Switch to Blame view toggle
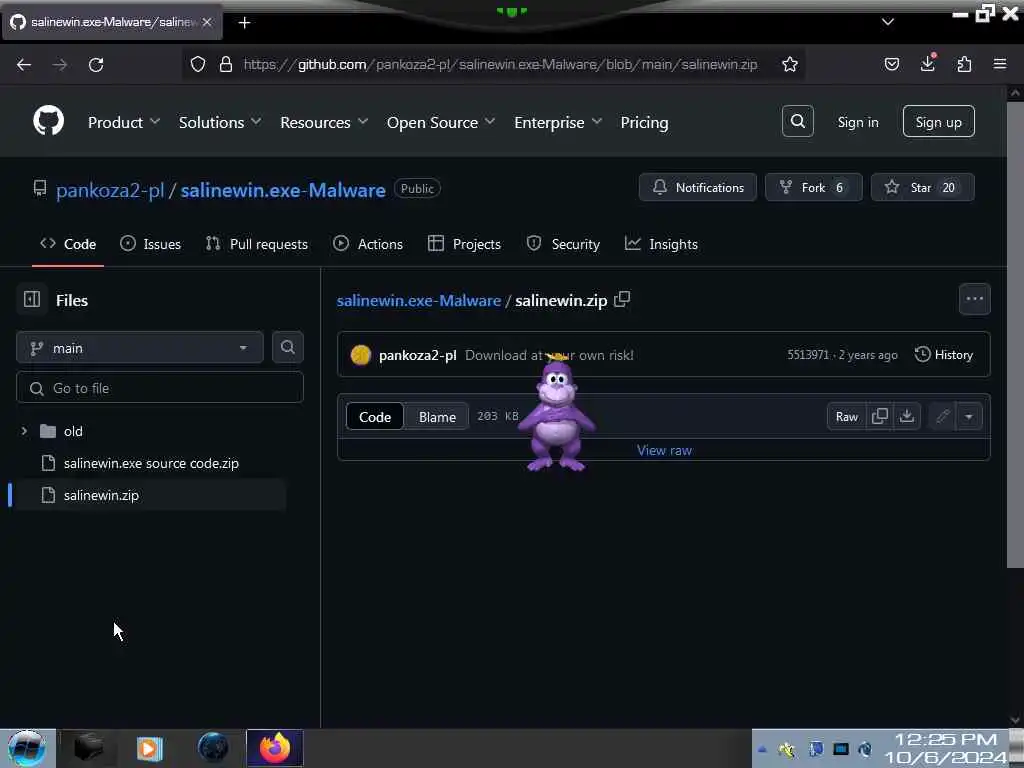 click(x=437, y=417)
